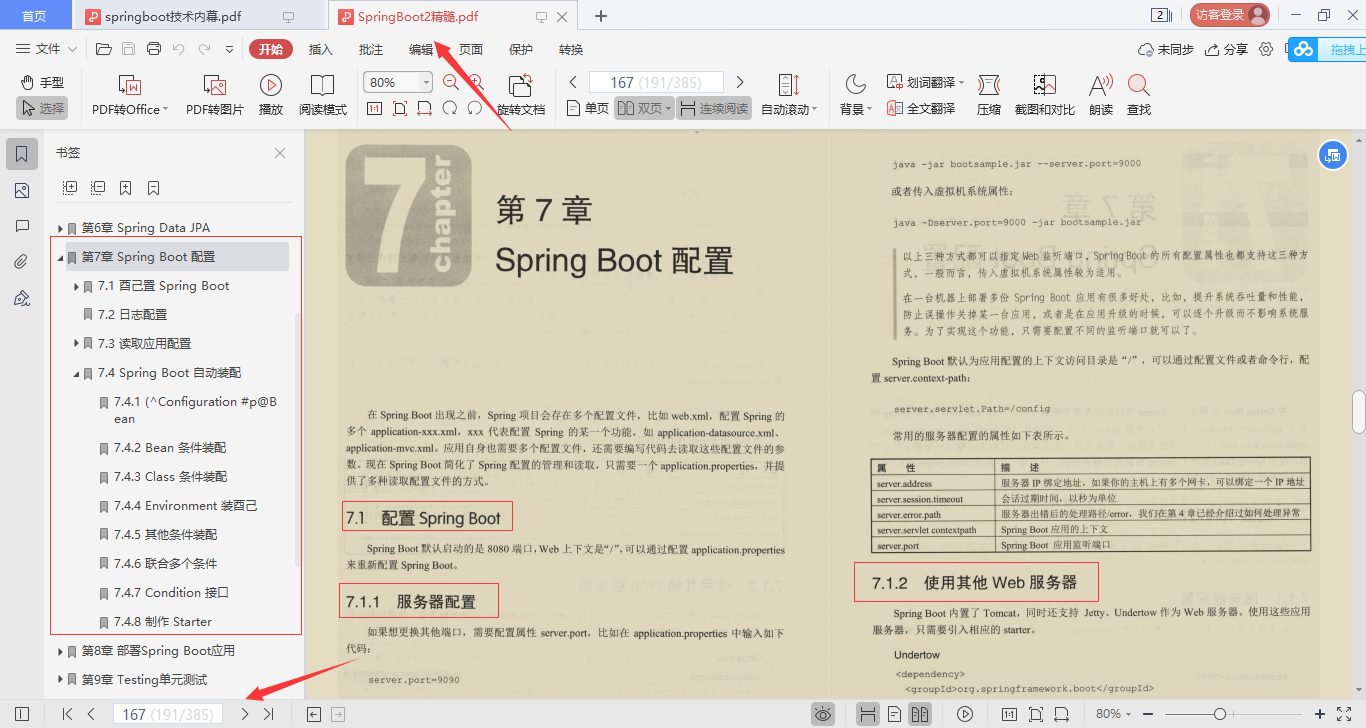
Task: Jump to last page button in status bar
Action: [x=269, y=714]
